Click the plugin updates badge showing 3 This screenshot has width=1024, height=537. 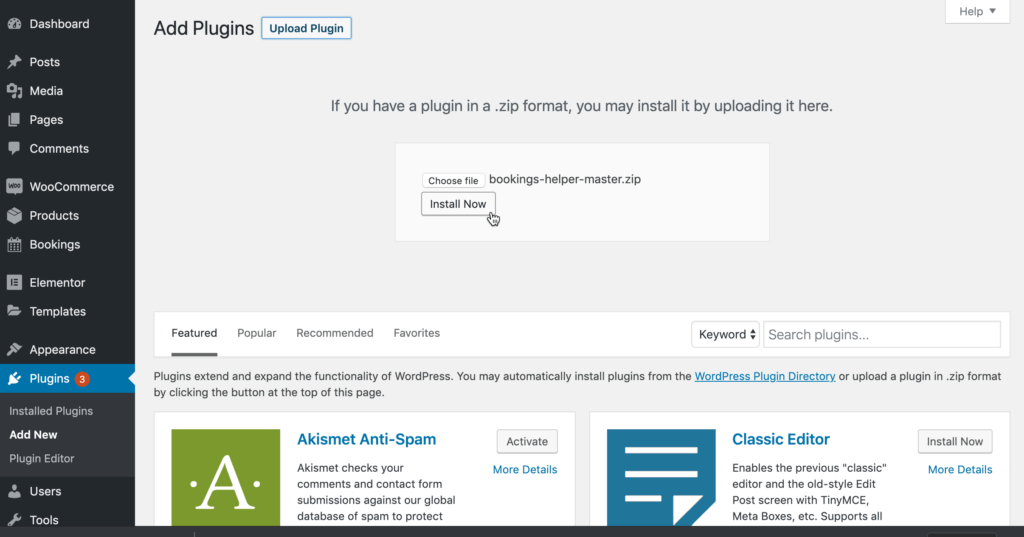pos(82,379)
